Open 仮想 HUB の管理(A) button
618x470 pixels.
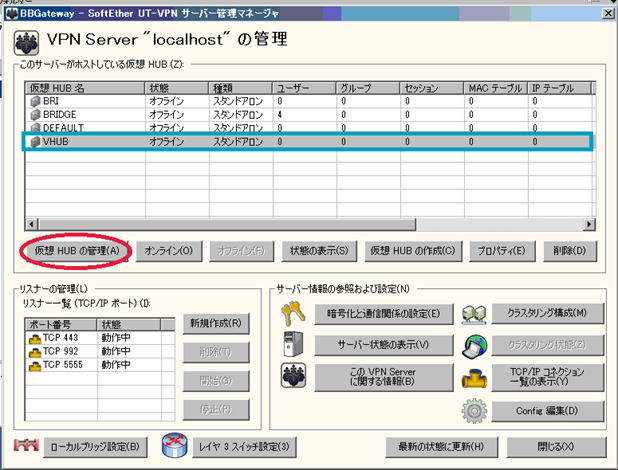click(77, 251)
